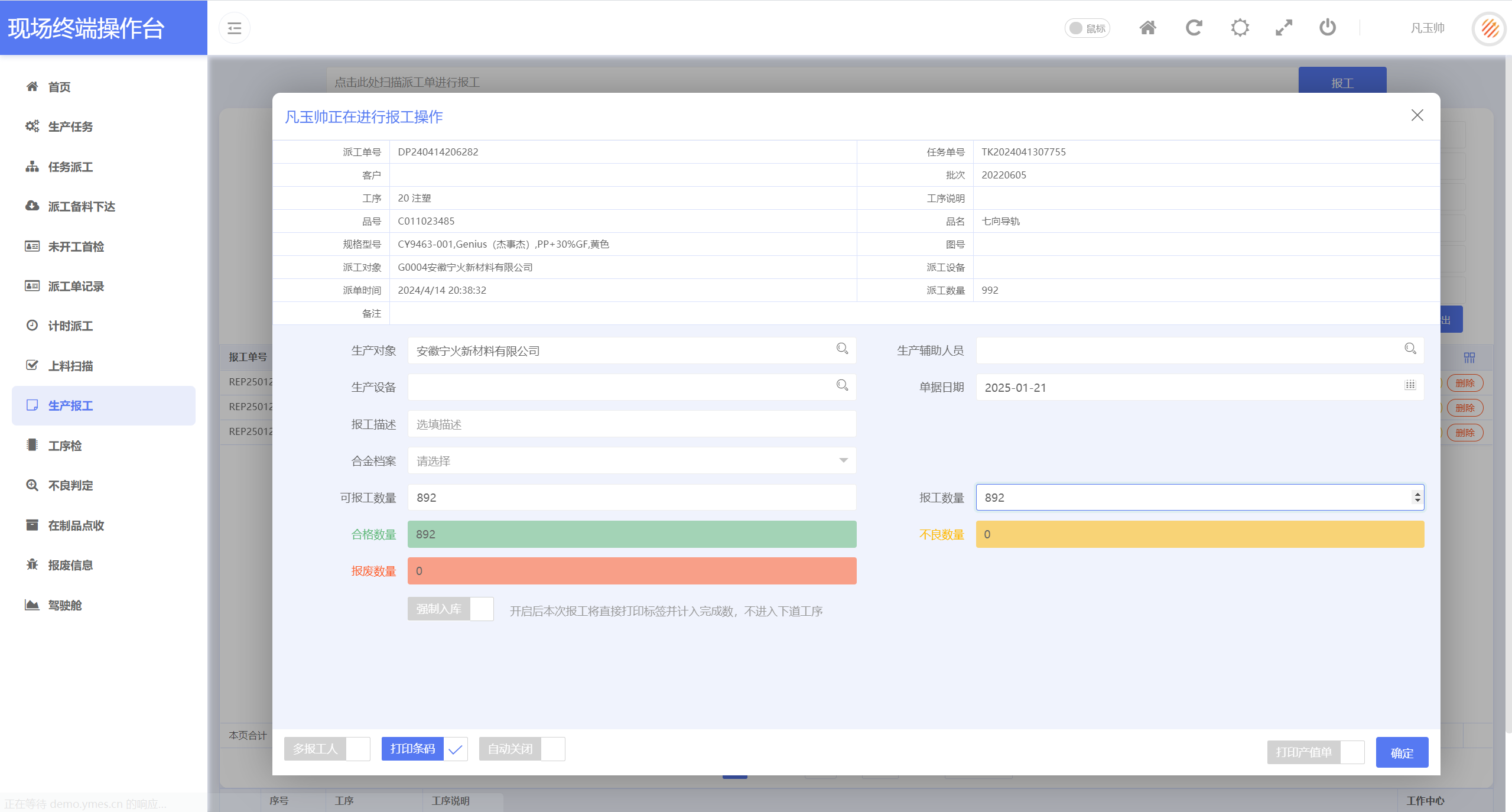Toggle the 自动关闭 switch
Viewport: 1512px width, 812px height.
point(522,749)
